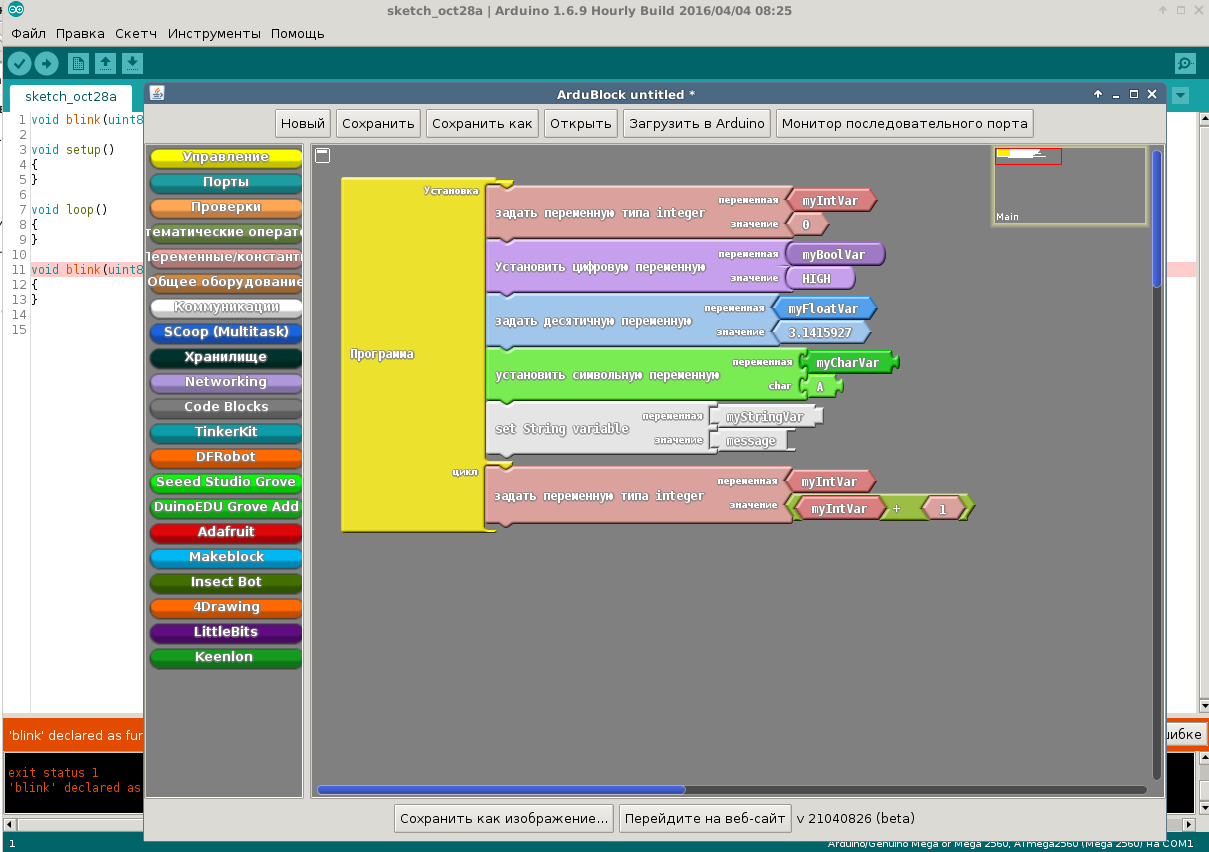Open the Скетч menu
The width and height of the screenshot is (1209, 852).
coord(136,33)
